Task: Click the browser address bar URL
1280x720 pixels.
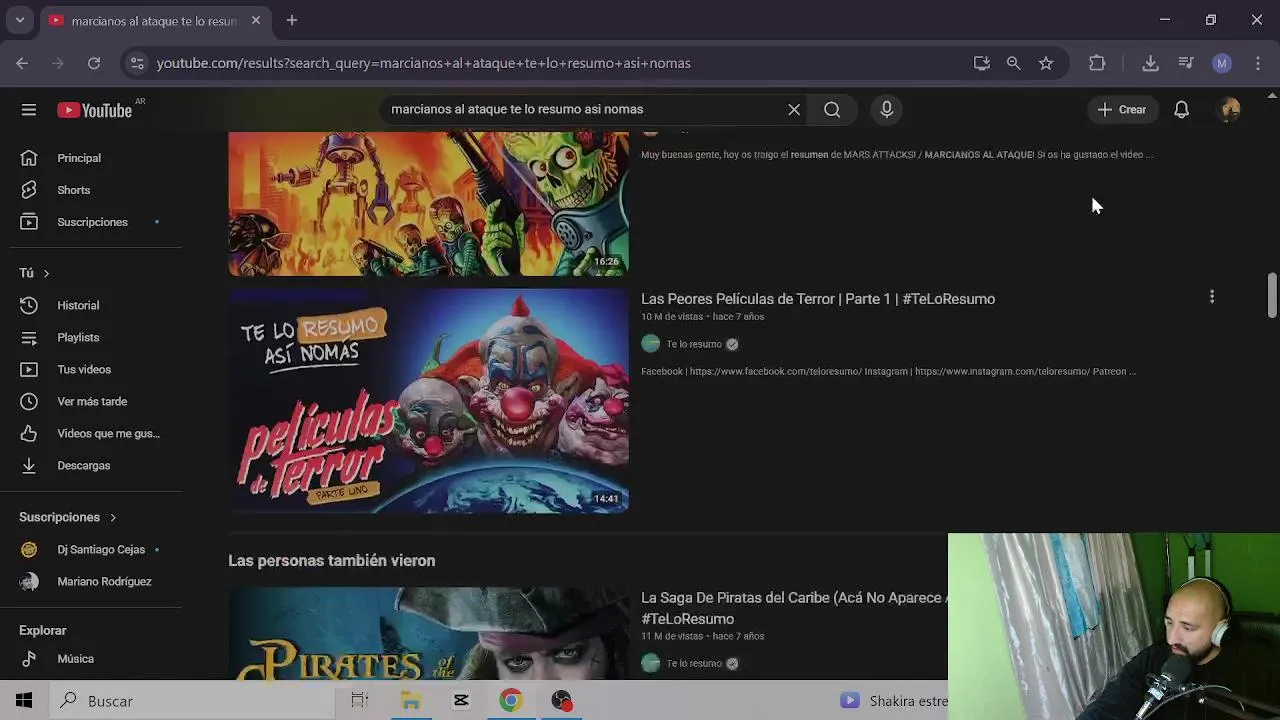Action: click(x=424, y=63)
